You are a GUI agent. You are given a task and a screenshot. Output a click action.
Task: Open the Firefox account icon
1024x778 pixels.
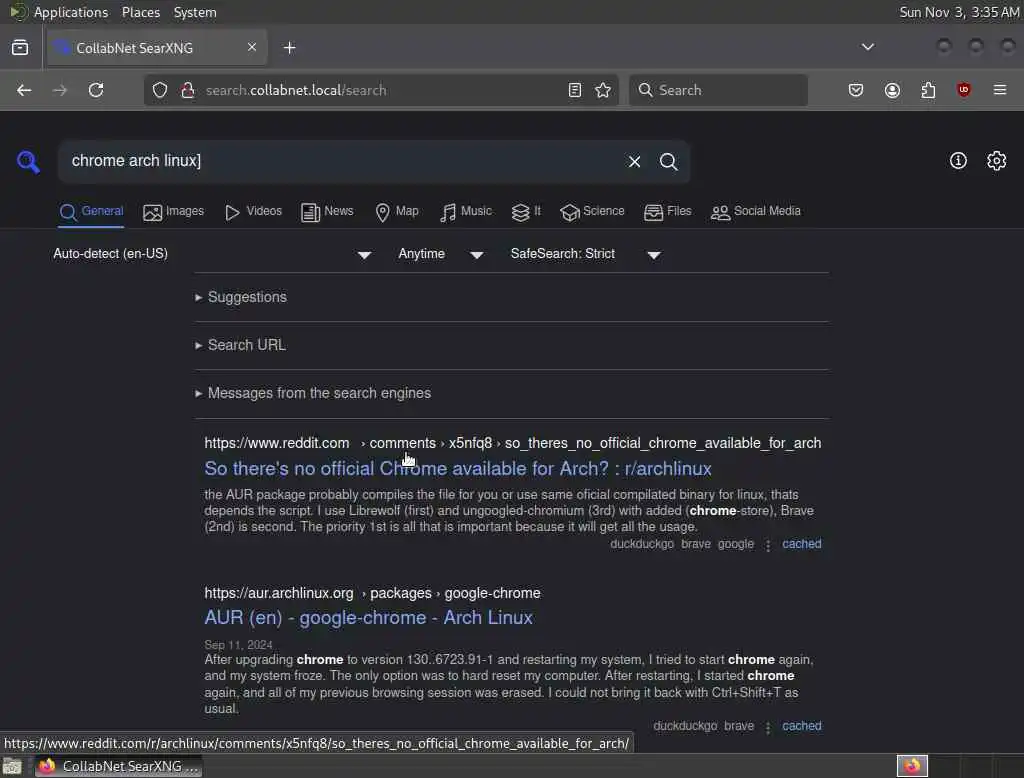[x=892, y=90]
